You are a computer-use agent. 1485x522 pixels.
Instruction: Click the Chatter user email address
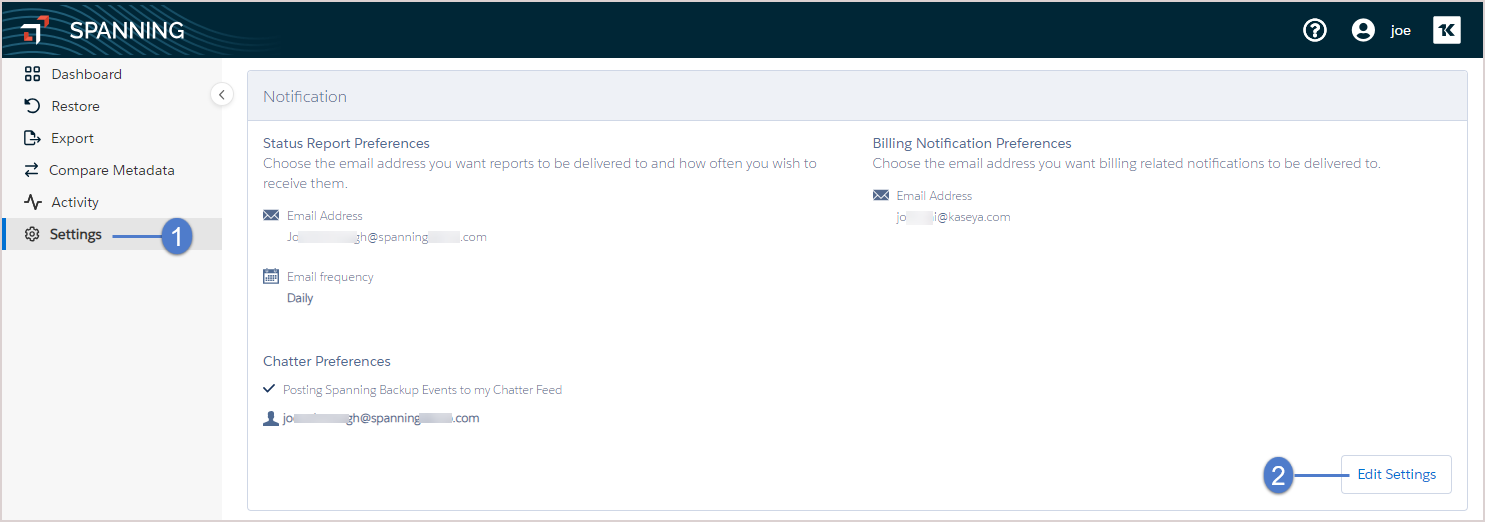[381, 418]
